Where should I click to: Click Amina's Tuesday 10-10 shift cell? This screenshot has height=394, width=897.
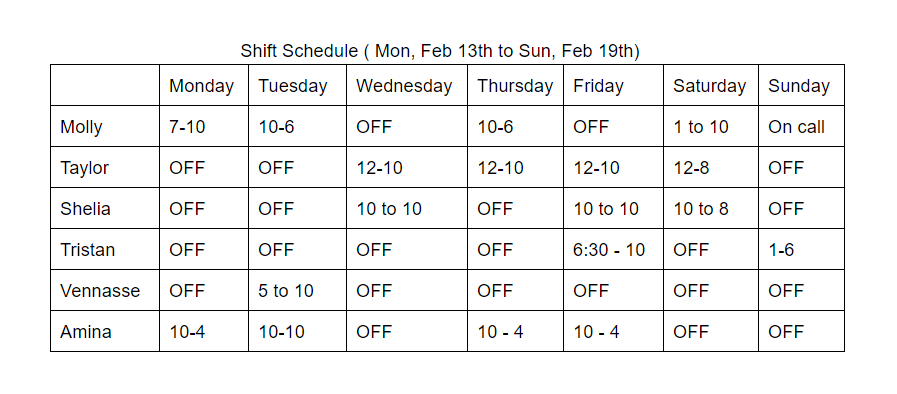pyautogui.click(x=297, y=332)
